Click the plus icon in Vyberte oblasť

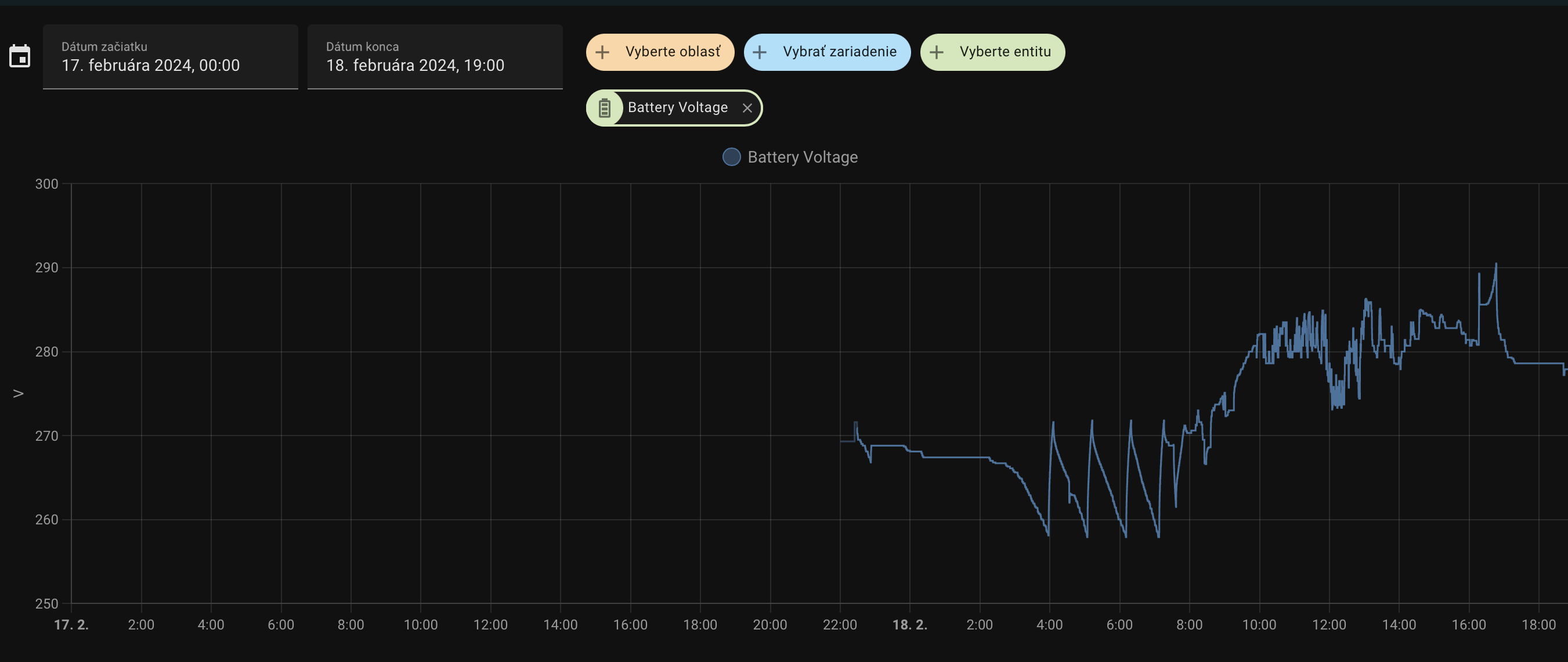tap(602, 52)
